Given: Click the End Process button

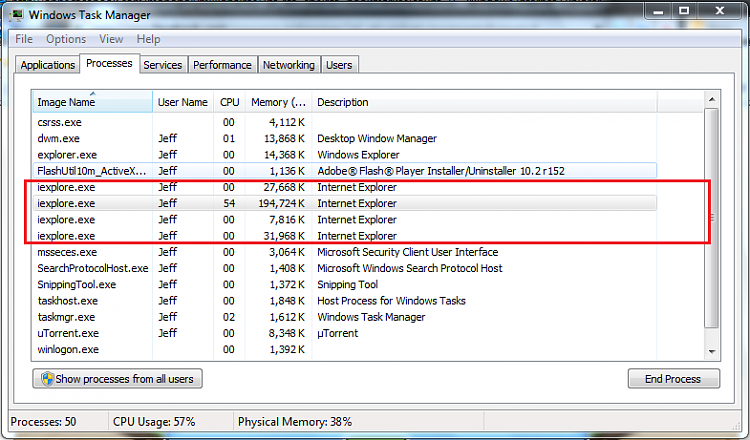Looking at the screenshot, I should click(673, 379).
